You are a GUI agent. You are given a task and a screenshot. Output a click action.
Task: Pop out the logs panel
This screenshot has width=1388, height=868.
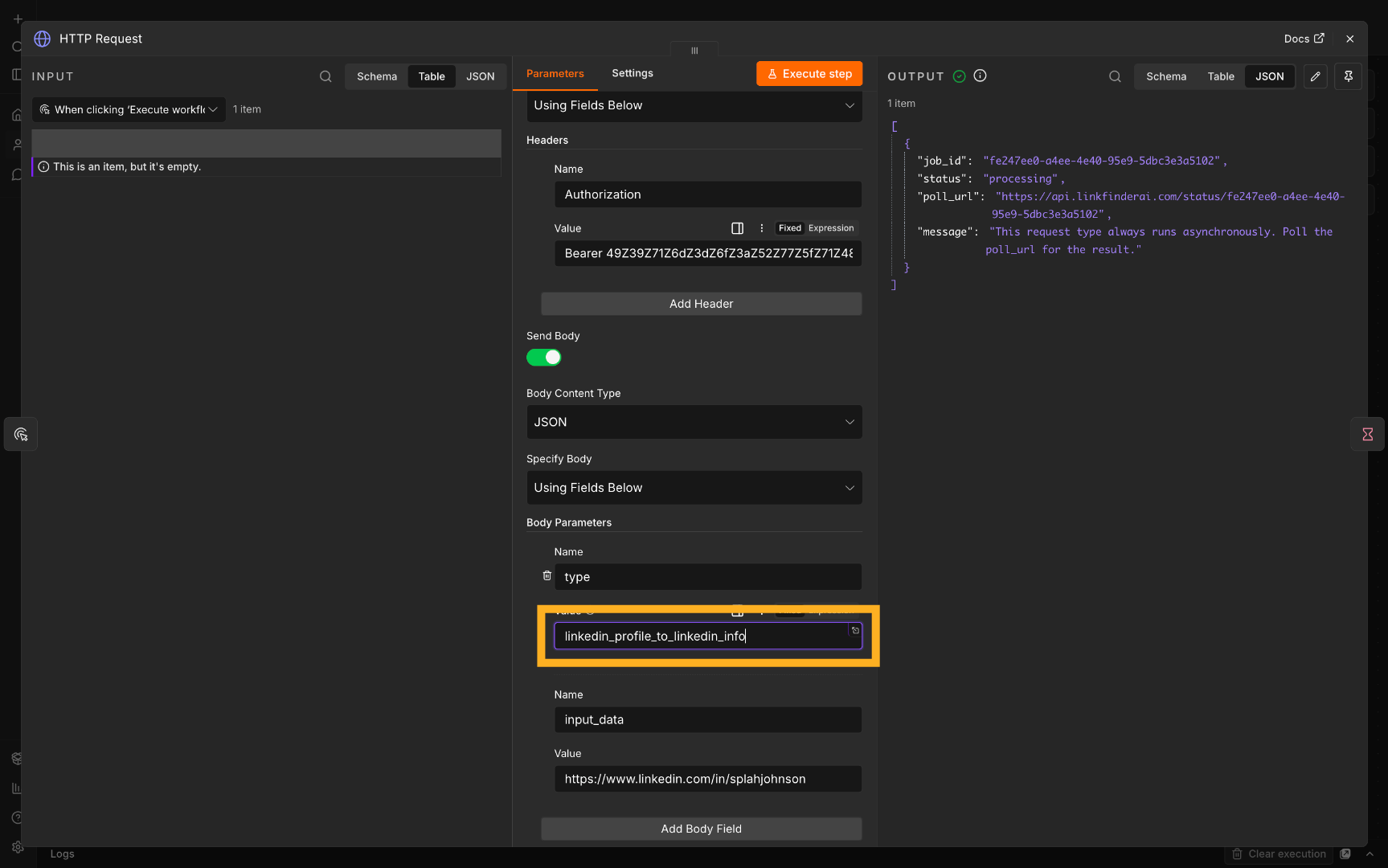[1345, 854]
